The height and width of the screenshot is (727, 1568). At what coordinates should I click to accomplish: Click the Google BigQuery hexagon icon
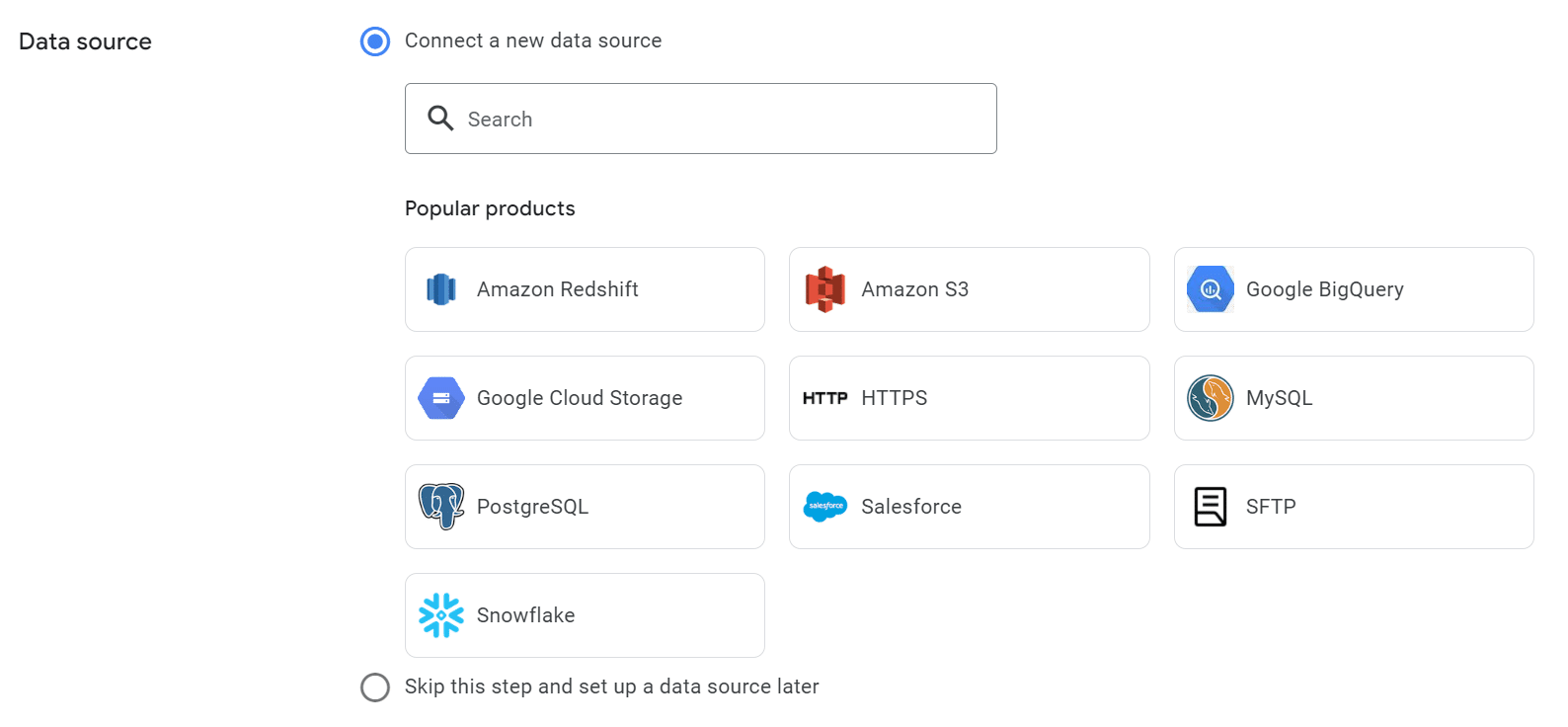tap(1210, 289)
